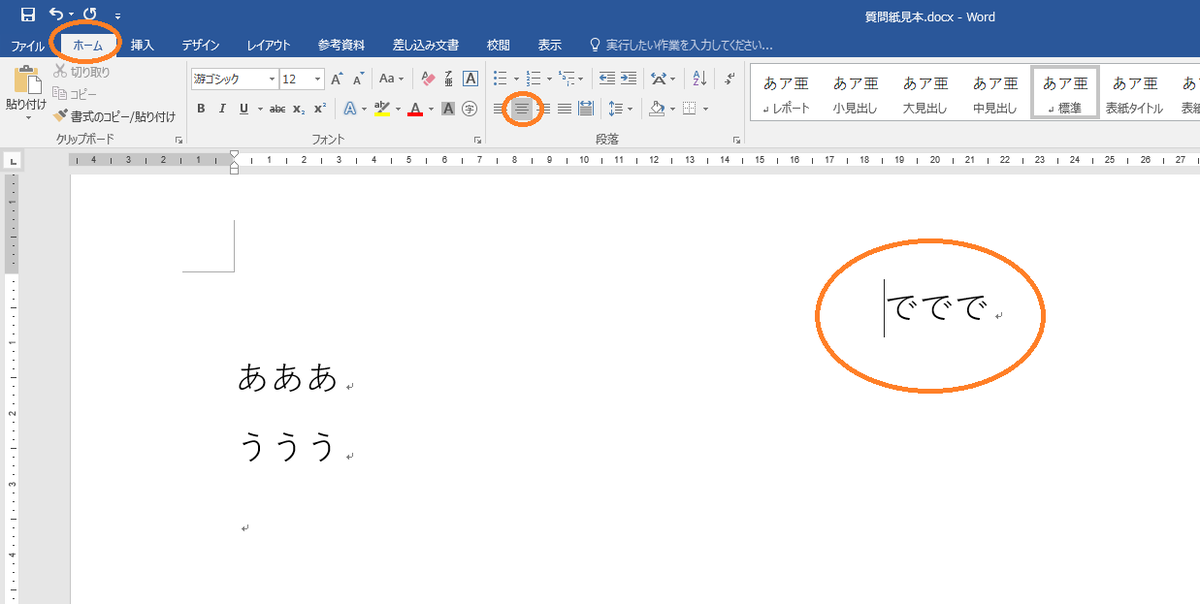
Task: Open the font name combo box 游ゴシック
Action: (x=235, y=79)
